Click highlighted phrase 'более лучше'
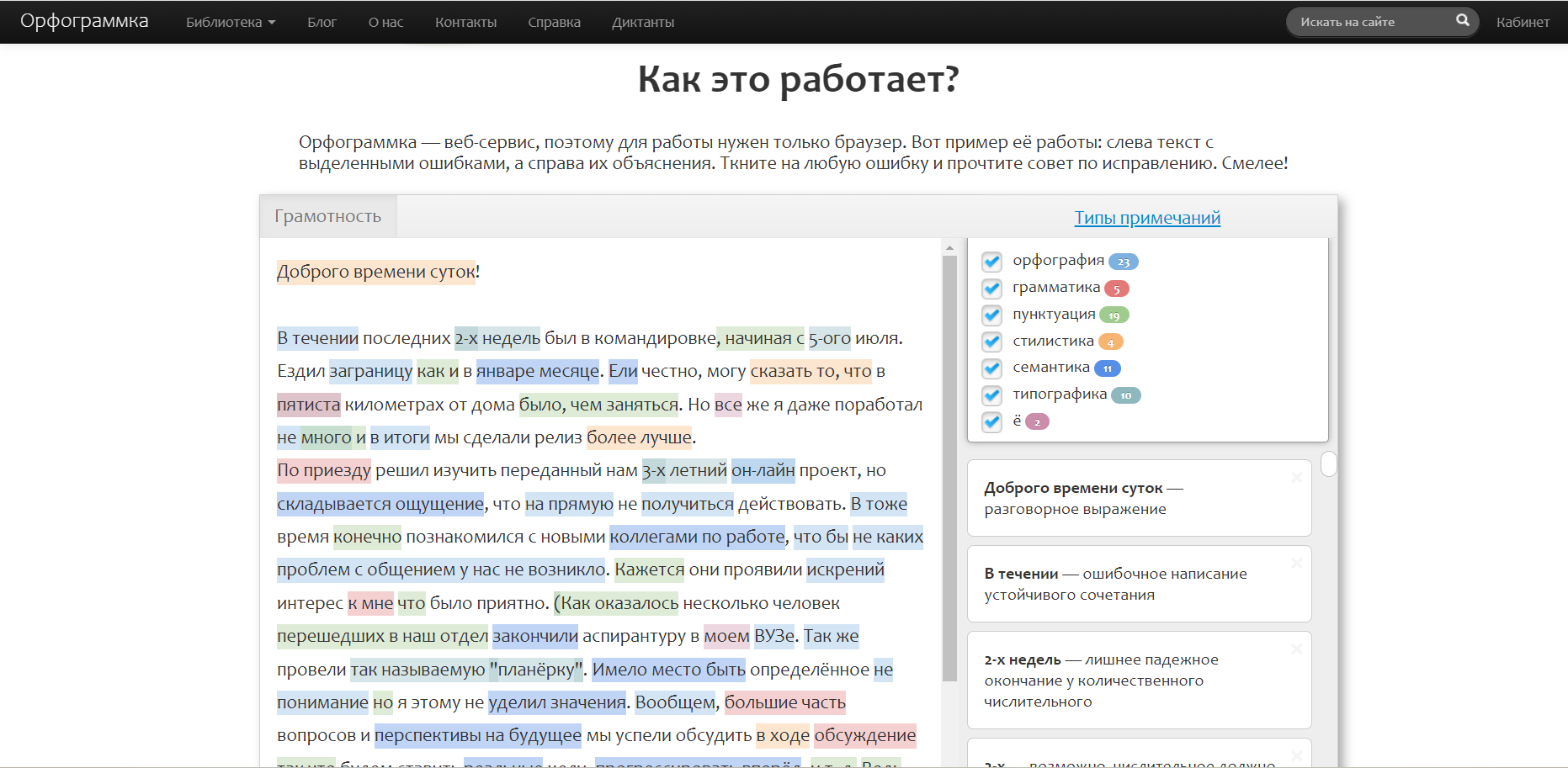 pos(639,437)
